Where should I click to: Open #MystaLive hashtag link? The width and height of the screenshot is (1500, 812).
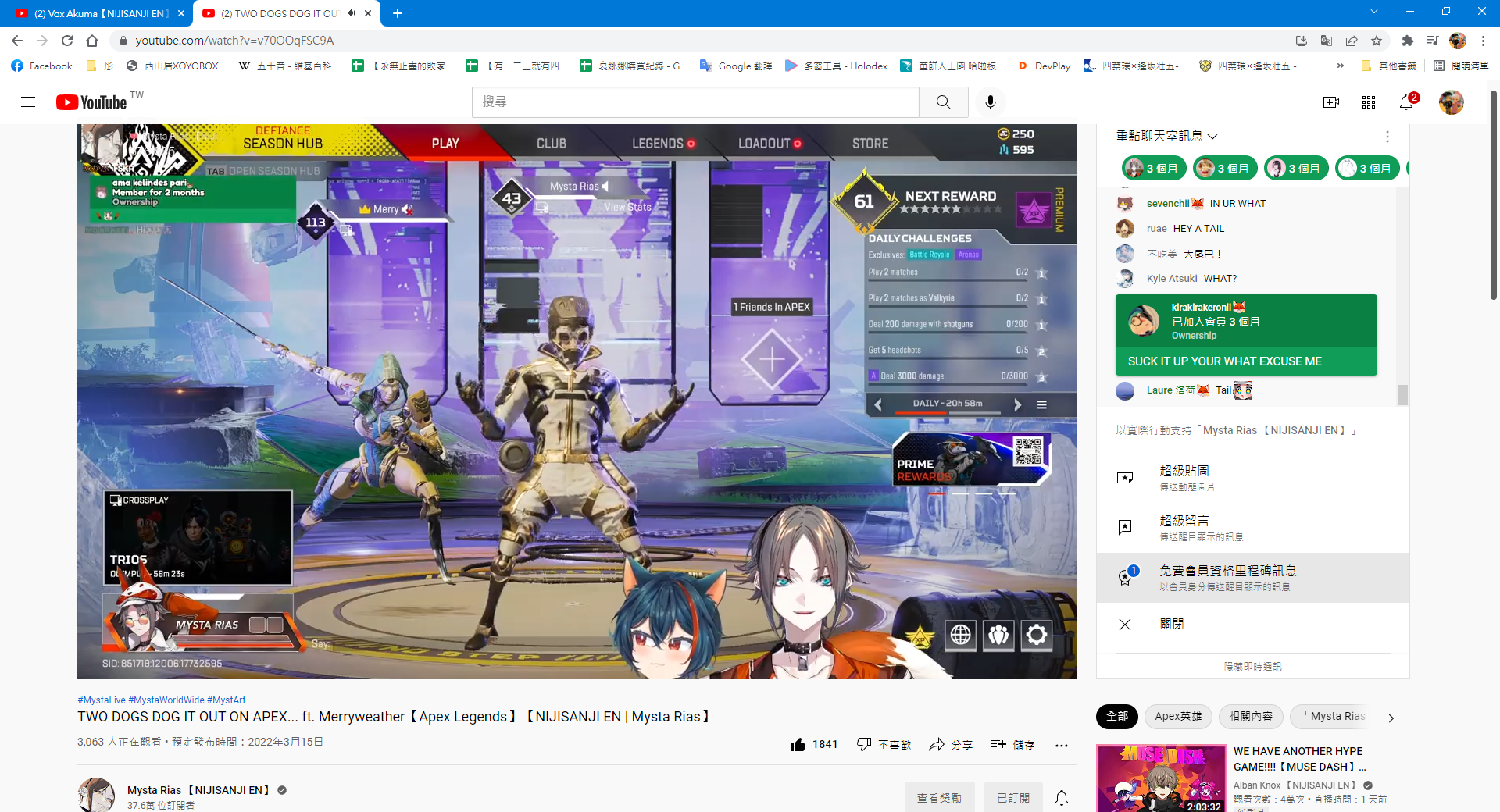click(102, 700)
